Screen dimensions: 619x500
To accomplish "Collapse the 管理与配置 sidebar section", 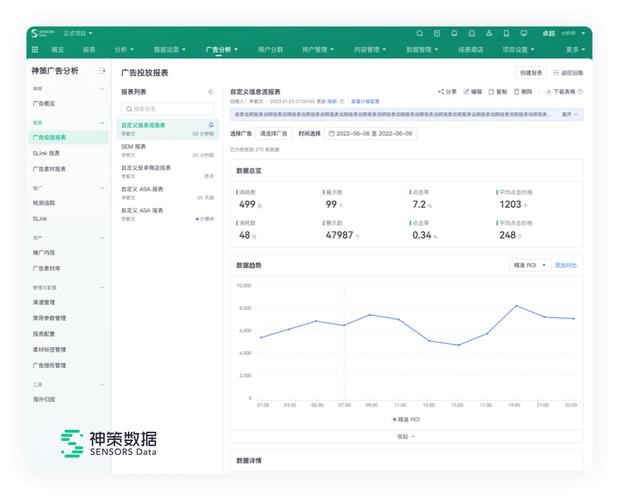I will [102, 288].
